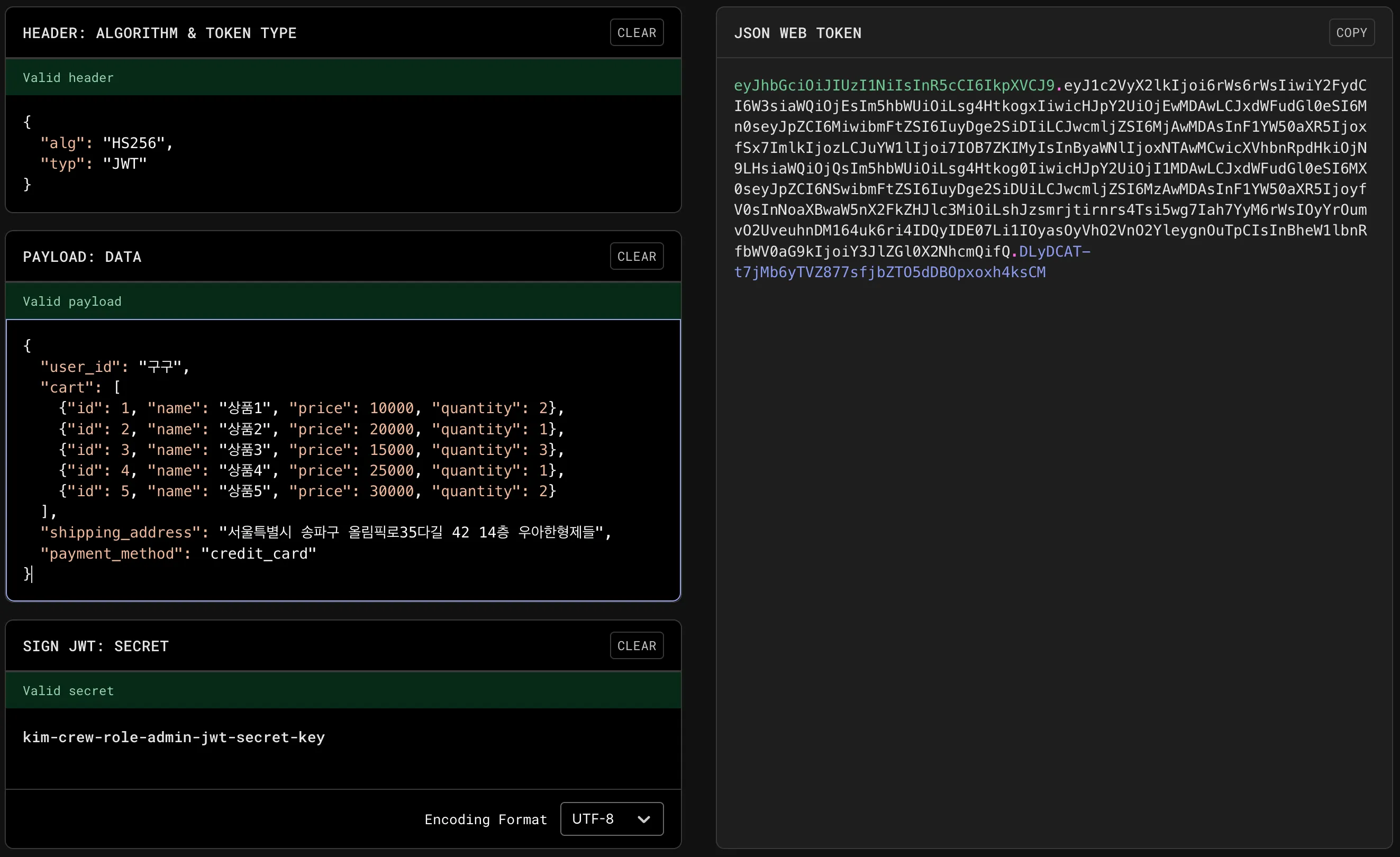Viewport: 1400px width, 857px height.
Task: Click the Valid secret status banner
Action: (x=343, y=690)
